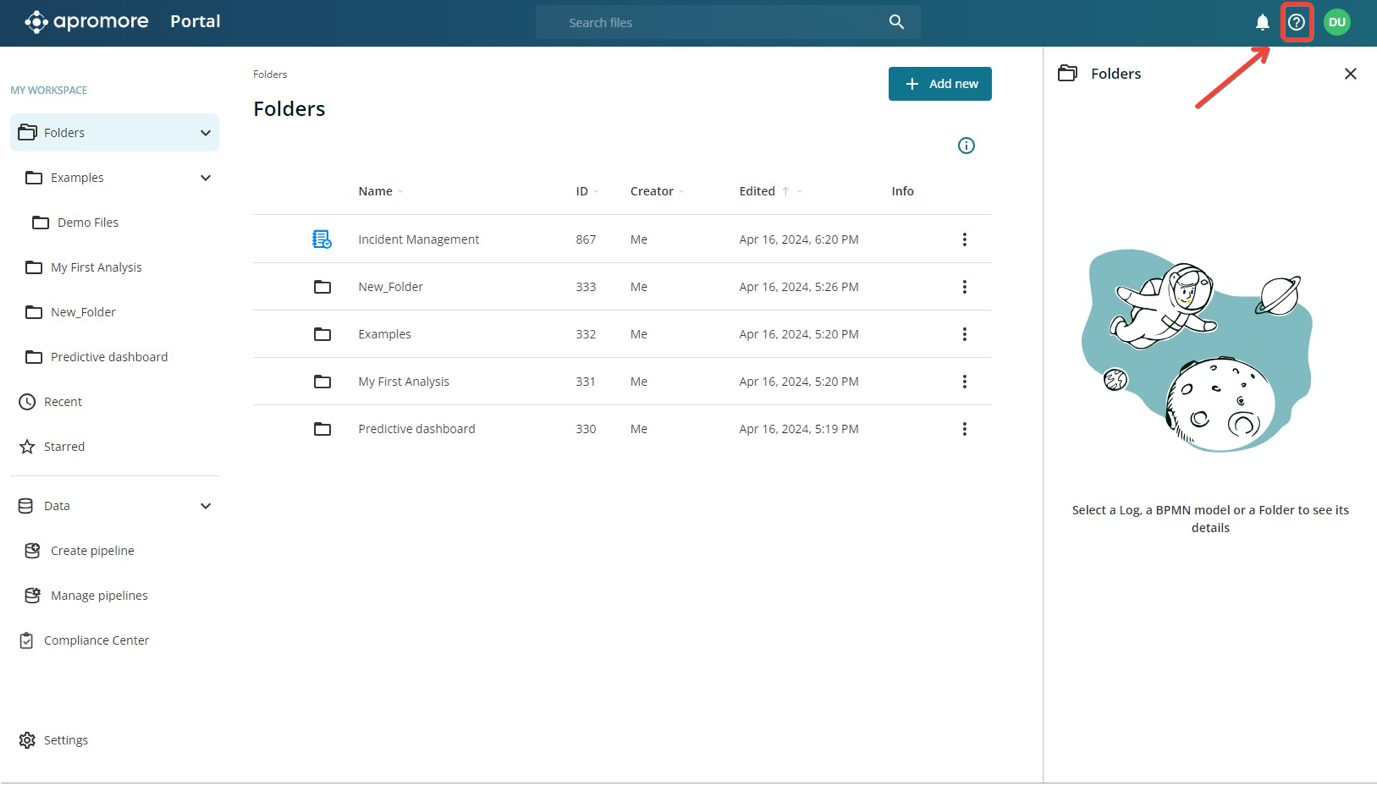Screen dimensions: 1377x786
Task: Click the Add new button
Action: tap(939, 84)
